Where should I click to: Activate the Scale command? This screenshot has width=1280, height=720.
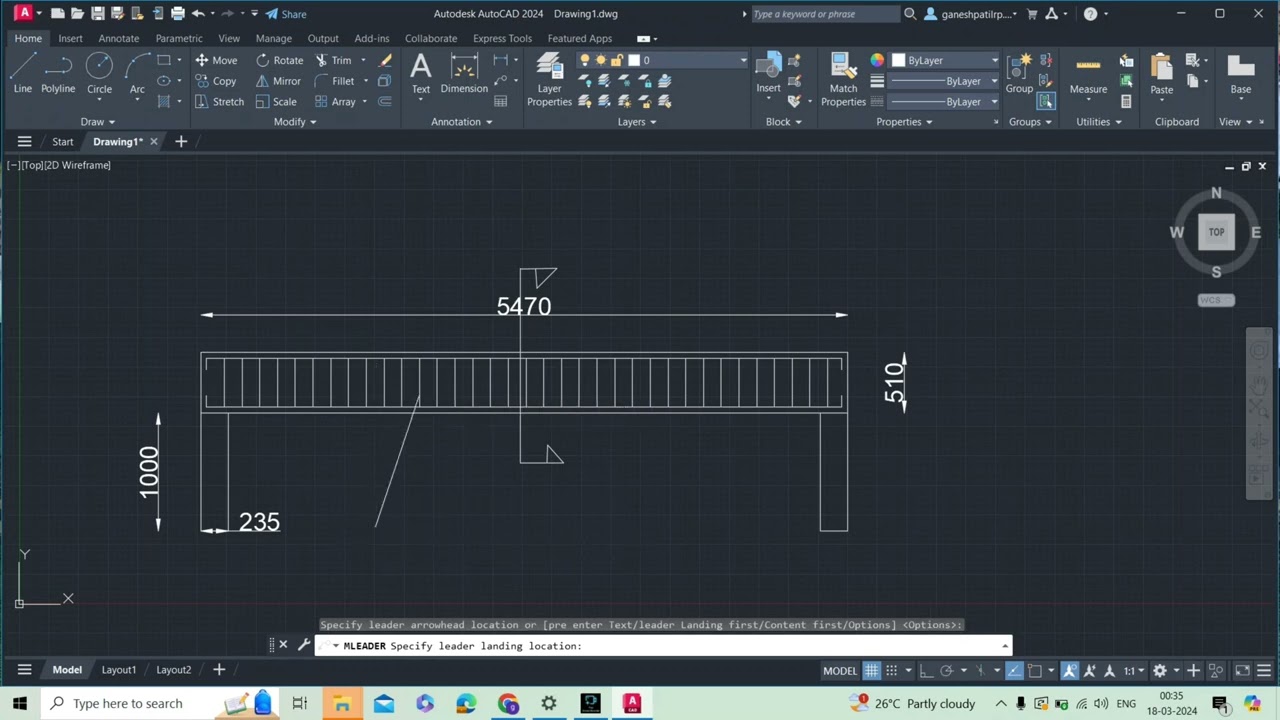point(276,102)
